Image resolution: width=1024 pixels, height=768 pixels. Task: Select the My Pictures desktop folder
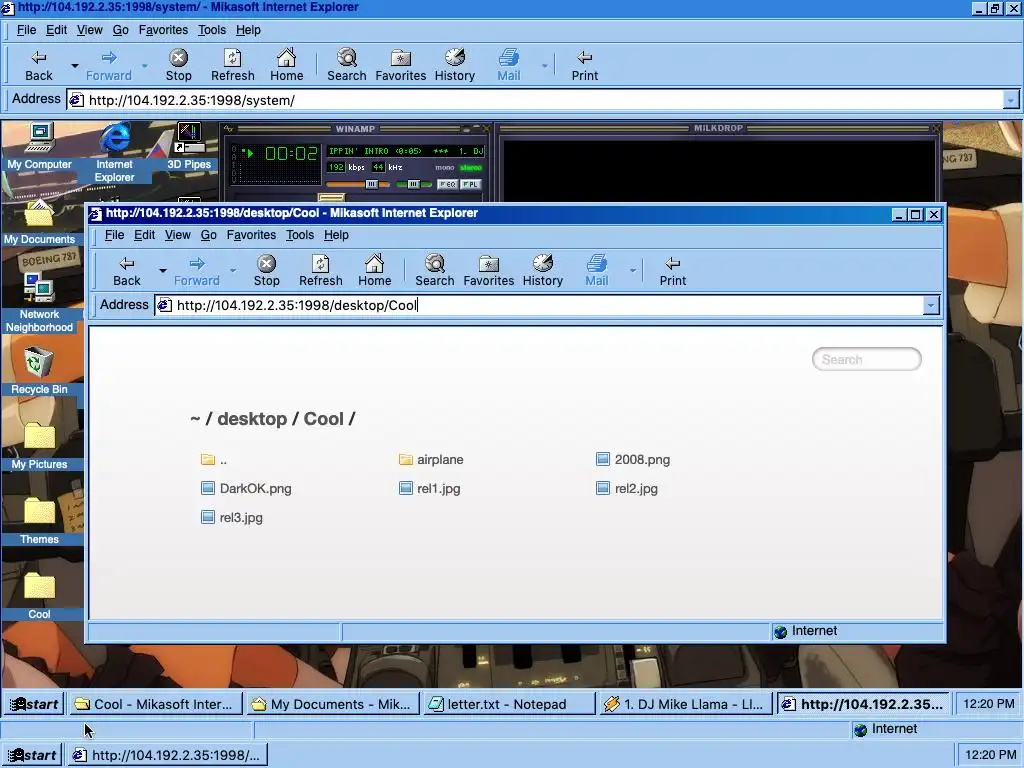click(39, 446)
